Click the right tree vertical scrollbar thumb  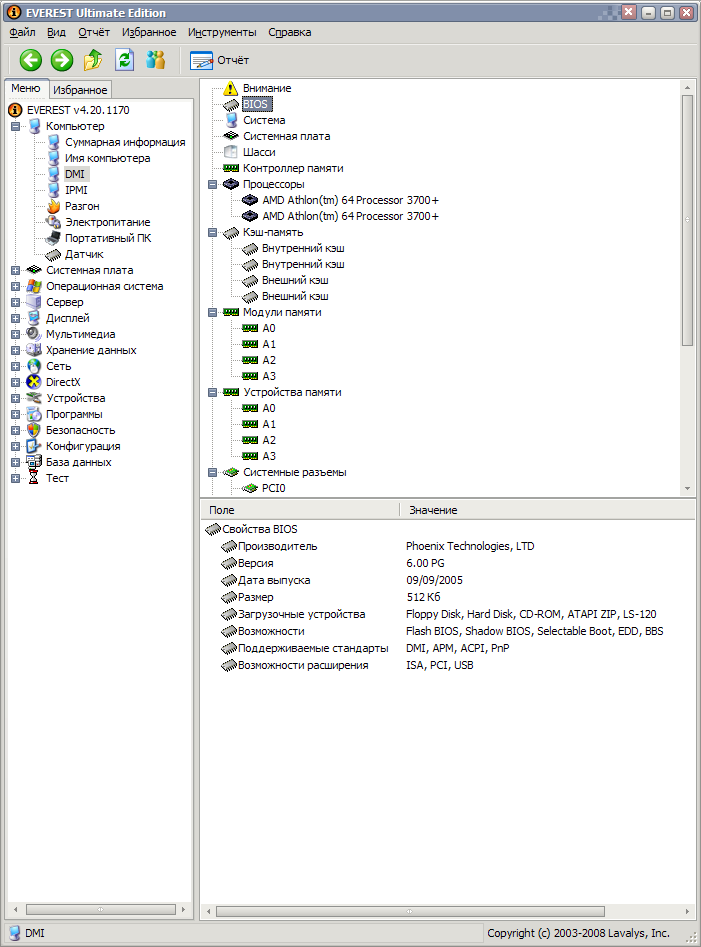(687, 220)
